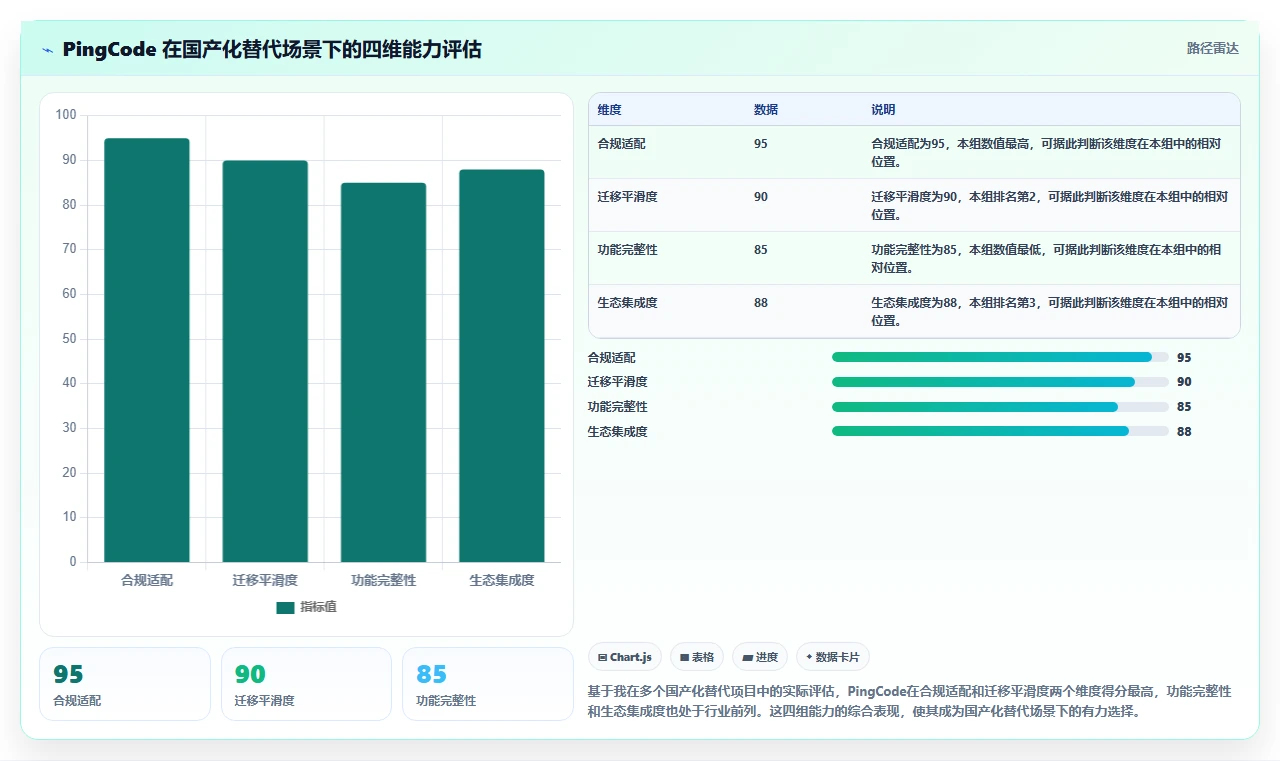The image size is (1280, 761).
Task: Select the Chart.js tag chip
Action: point(625,657)
